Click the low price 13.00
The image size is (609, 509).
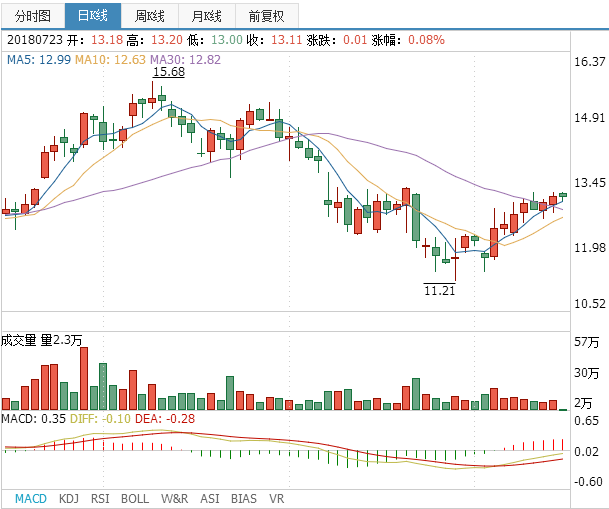click(227, 40)
